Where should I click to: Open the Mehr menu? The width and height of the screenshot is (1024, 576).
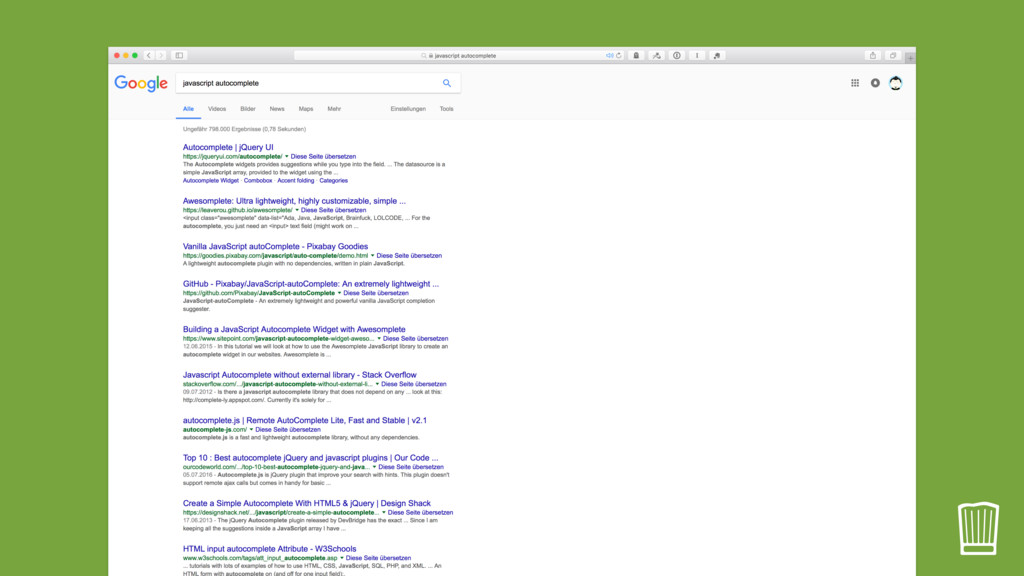tap(334, 109)
